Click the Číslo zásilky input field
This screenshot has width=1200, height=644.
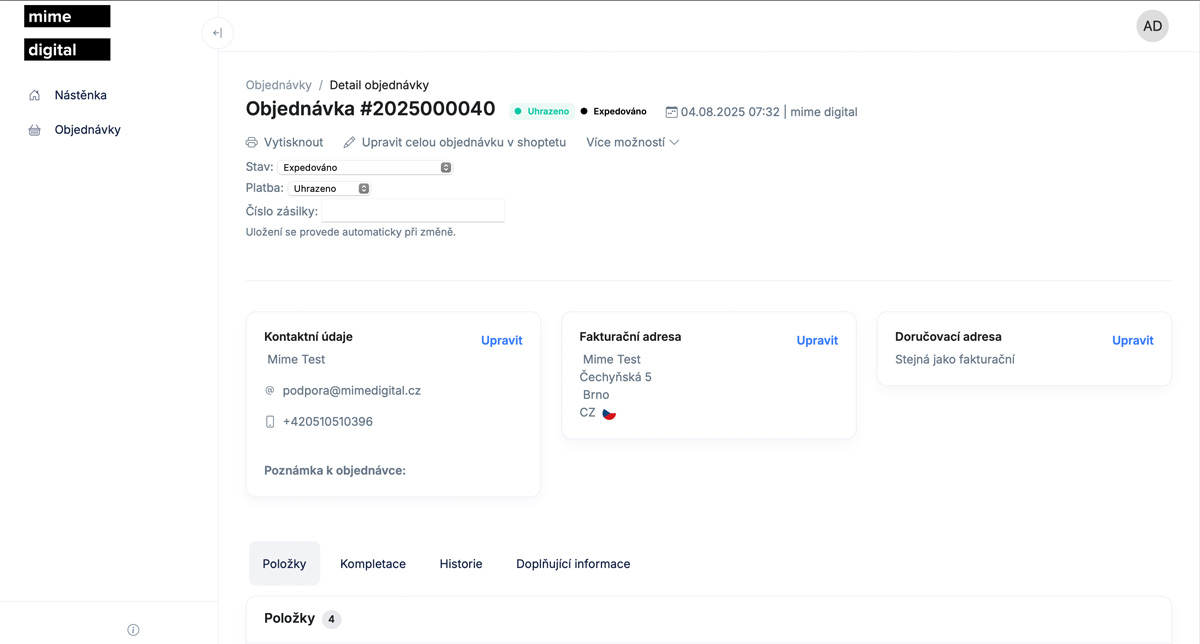413,211
